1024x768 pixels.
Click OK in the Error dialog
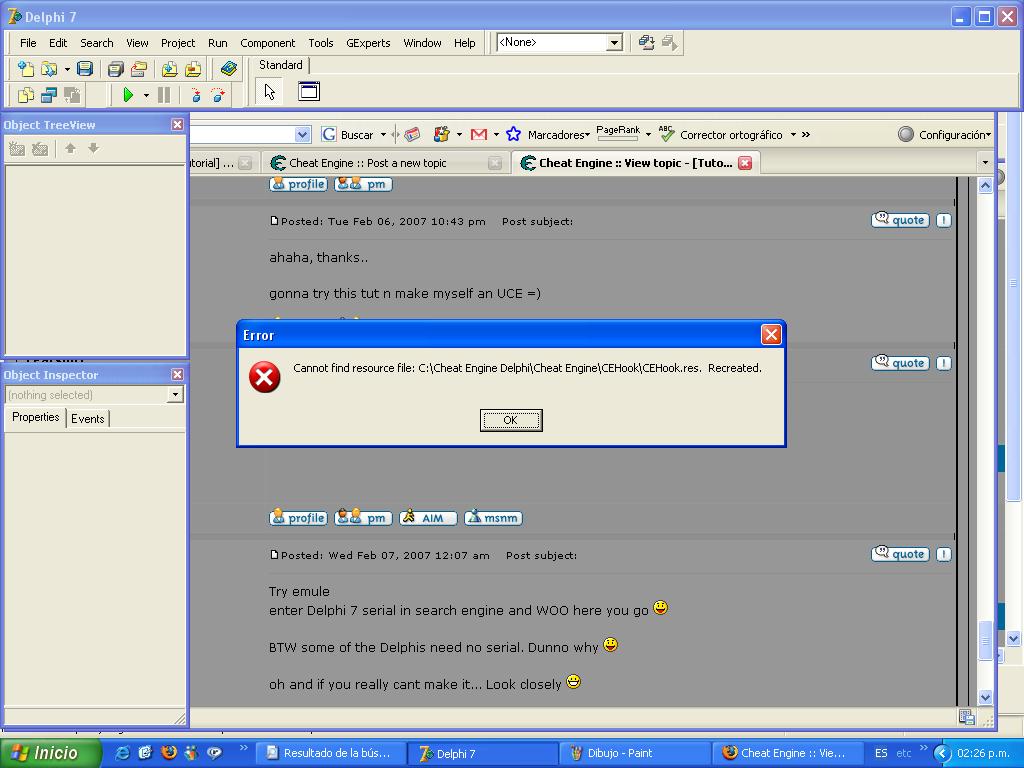(x=511, y=420)
